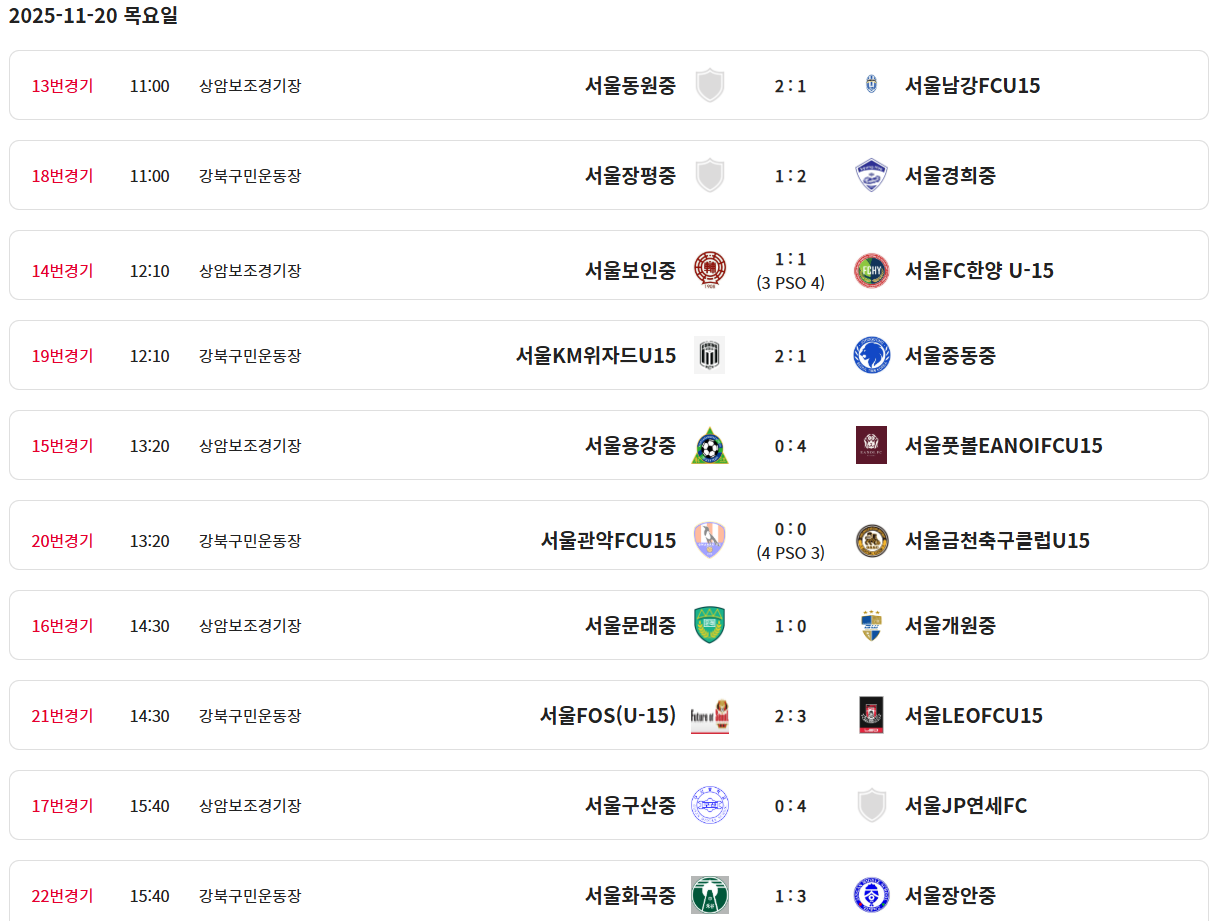
Task: Click the 서울FC한양 U-15 team crest
Action: pyautogui.click(x=871, y=270)
